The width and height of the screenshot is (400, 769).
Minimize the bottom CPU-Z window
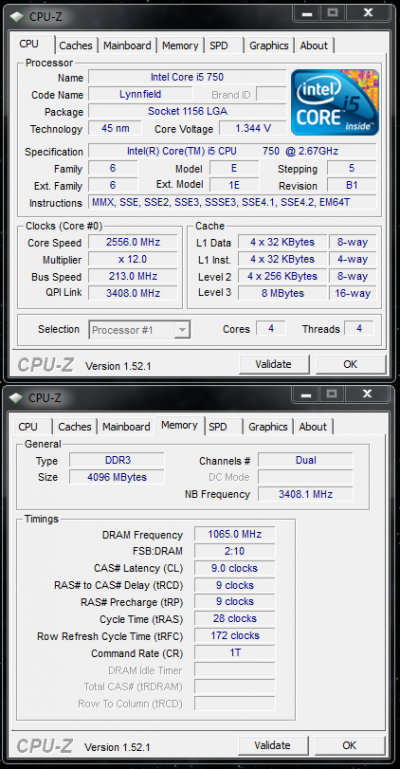pyautogui.click(x=305, y=394)
